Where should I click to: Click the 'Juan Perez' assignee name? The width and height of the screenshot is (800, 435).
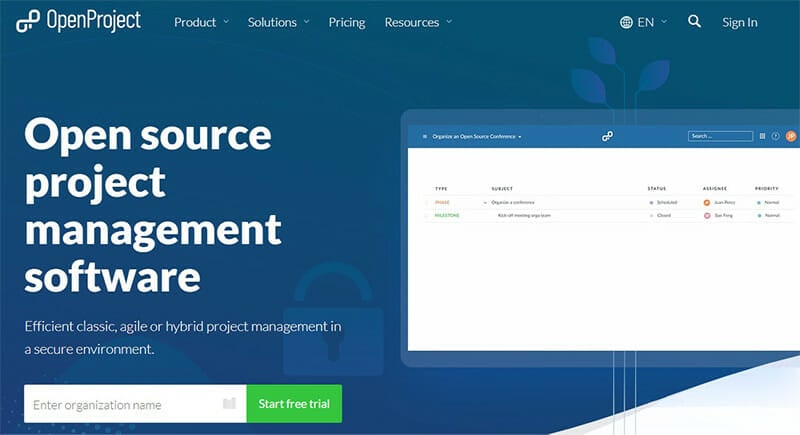(724, 202)
